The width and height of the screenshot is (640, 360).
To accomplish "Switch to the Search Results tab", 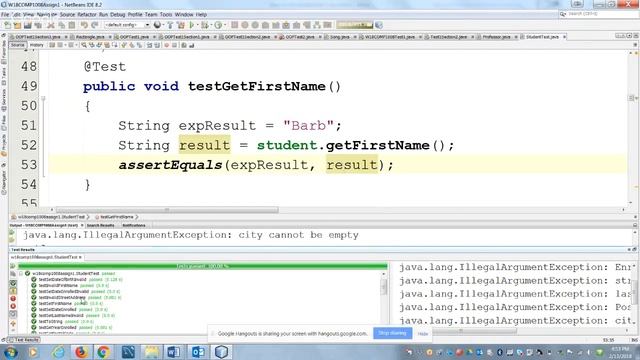I will [x=100, y=225].
